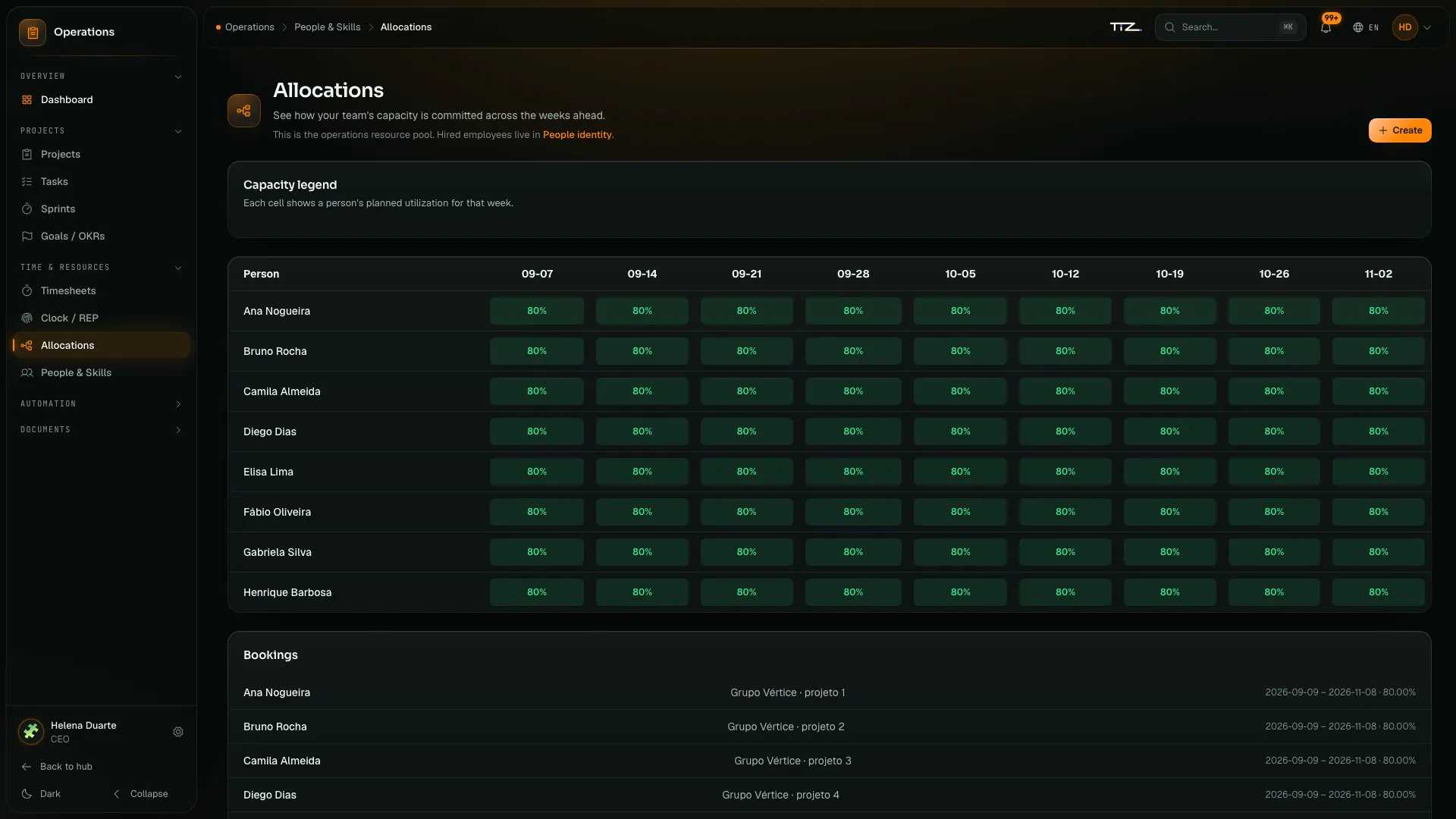Select the 10-05 column header
This screenshot has height=819, width=1456.
click(x=960, y=274)
